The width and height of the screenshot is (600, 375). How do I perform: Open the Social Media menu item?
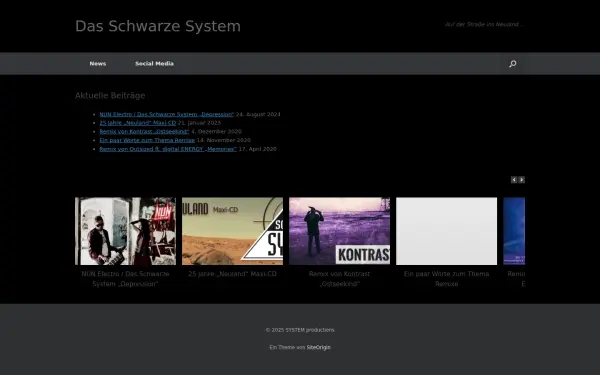click(x=154, y=64)
